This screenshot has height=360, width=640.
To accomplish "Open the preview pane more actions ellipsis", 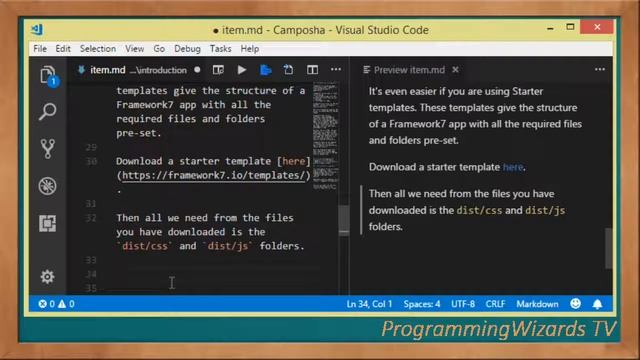I will 600,69.
